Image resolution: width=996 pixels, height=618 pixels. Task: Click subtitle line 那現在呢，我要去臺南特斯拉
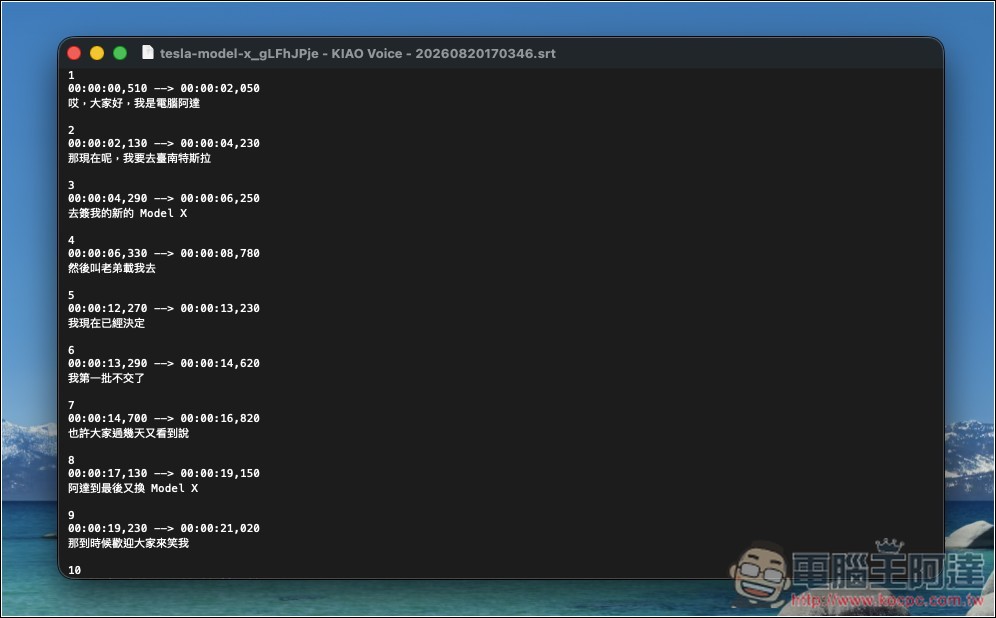pyautogui.click(x=140, y=158)
